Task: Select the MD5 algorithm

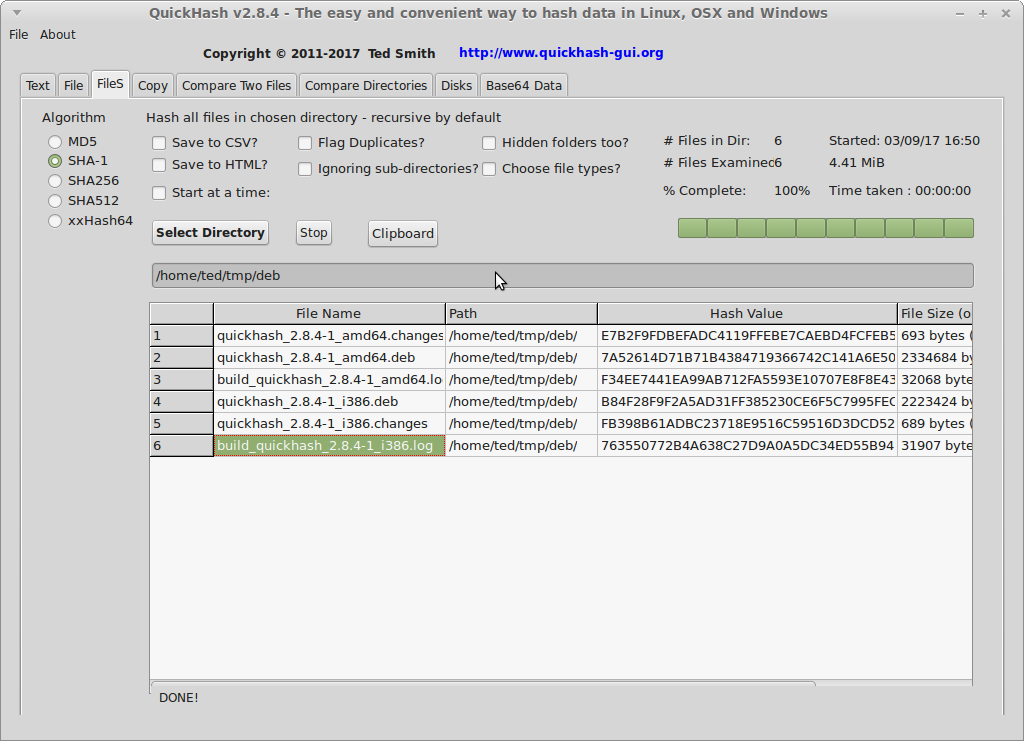Action: click(55, 141)
